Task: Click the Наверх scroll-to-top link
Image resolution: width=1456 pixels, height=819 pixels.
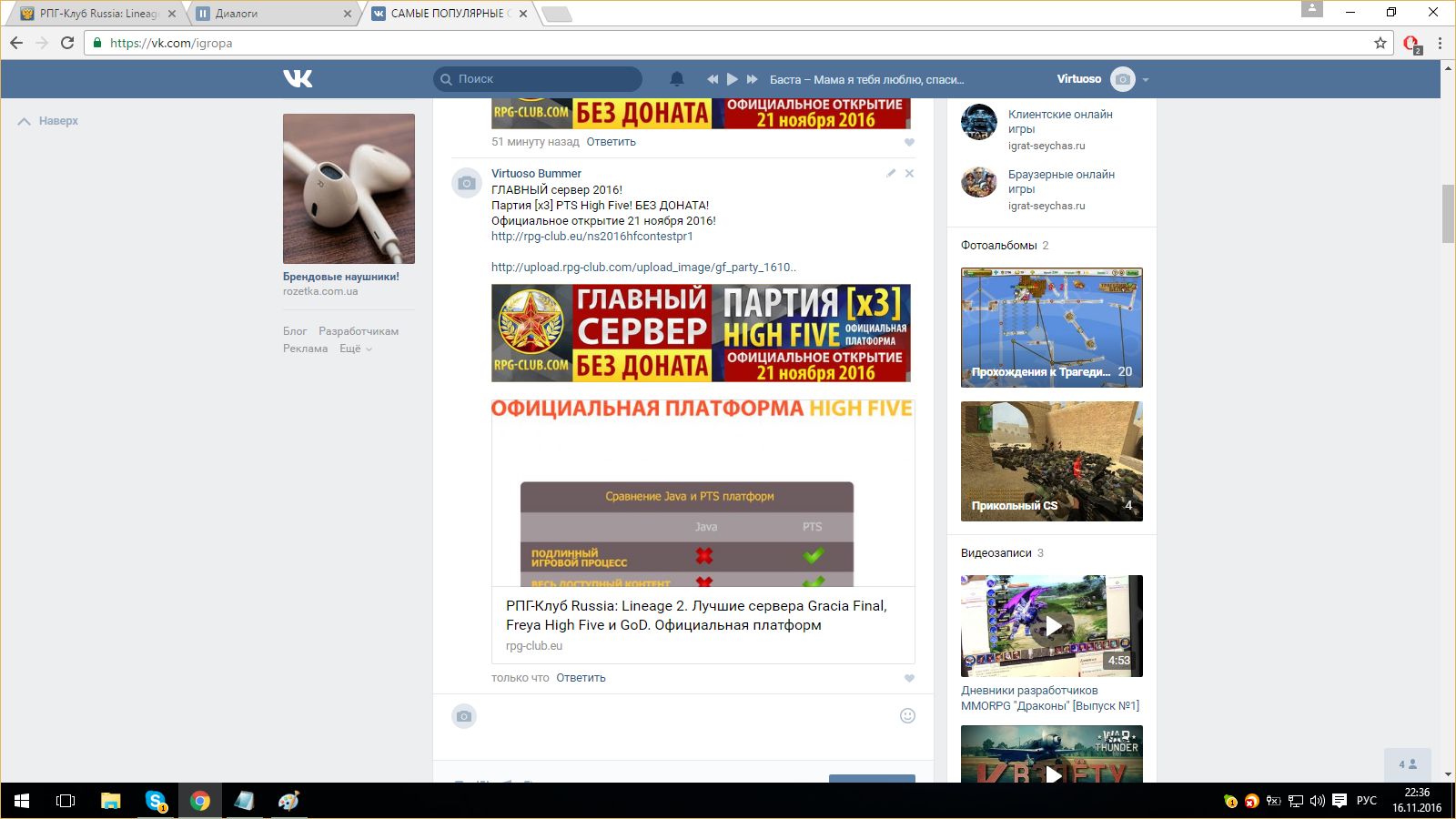Action: (x=48, y=121)
